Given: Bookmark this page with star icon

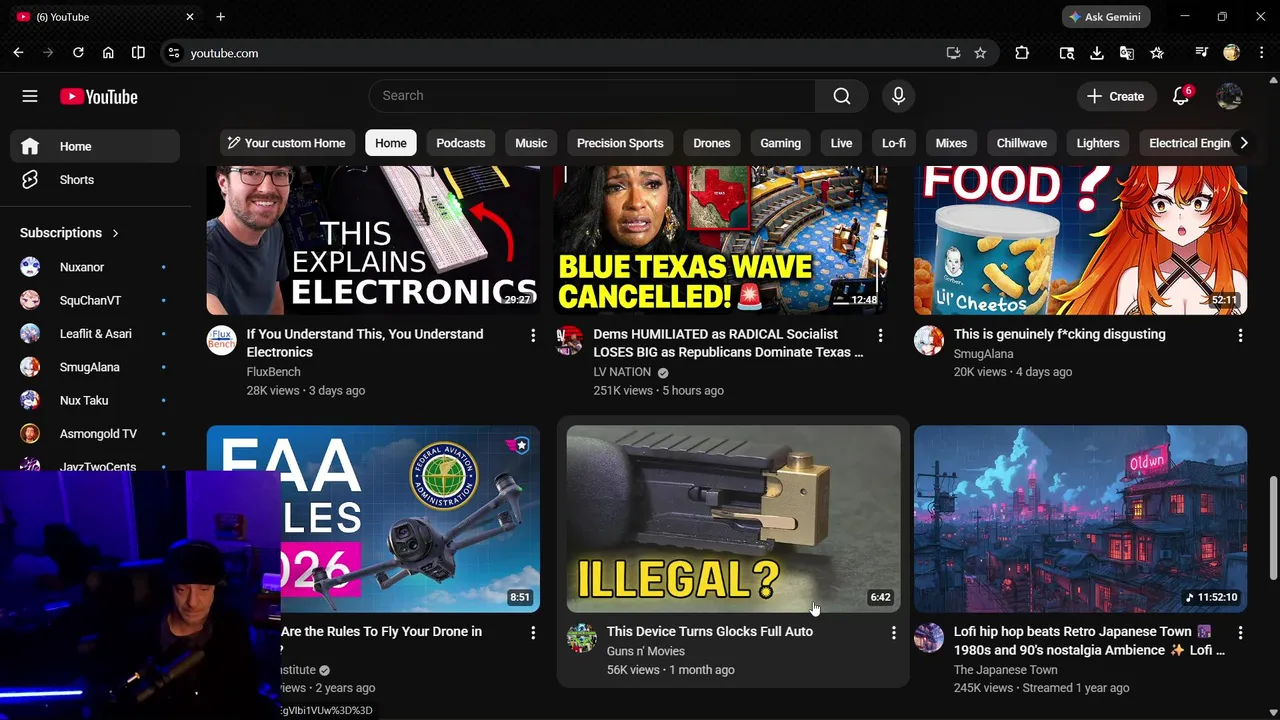Looking at the screenshot, I should (980, 53).
